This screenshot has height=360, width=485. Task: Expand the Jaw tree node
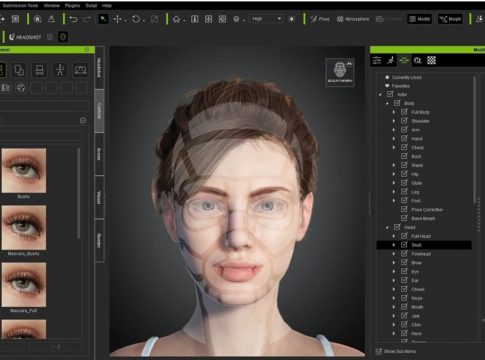394,316
